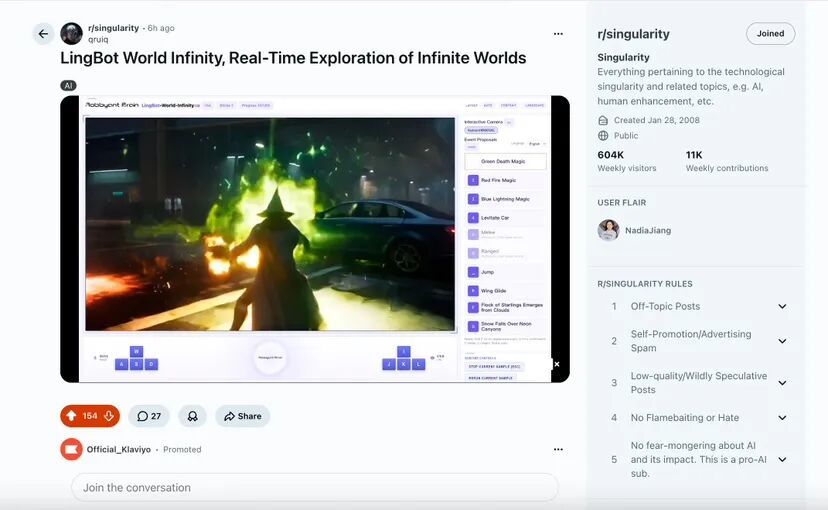This screenshot has width=828, height=510.
Task: Click the Join the conversation comment field
Action: point(315,487)
